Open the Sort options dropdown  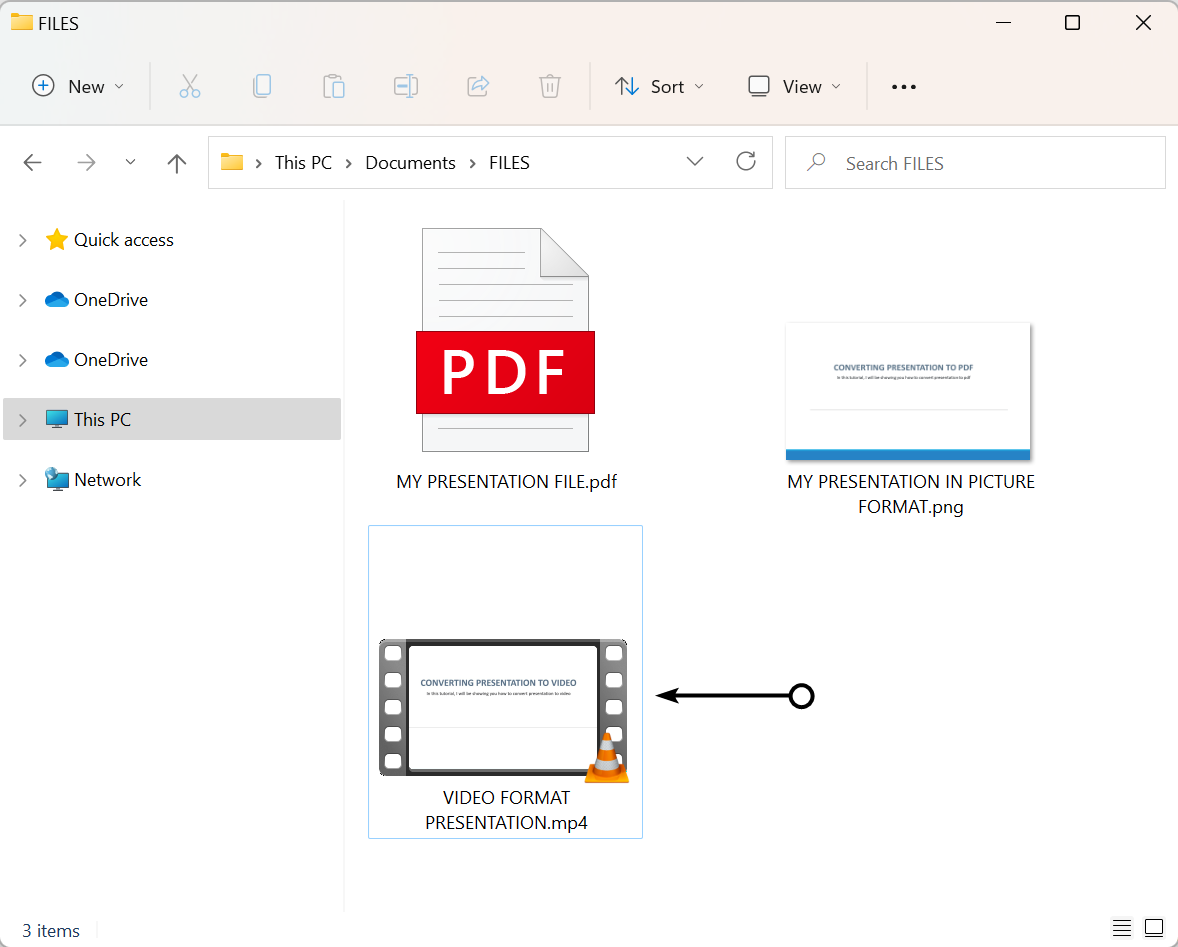click(x=659, y=86)
